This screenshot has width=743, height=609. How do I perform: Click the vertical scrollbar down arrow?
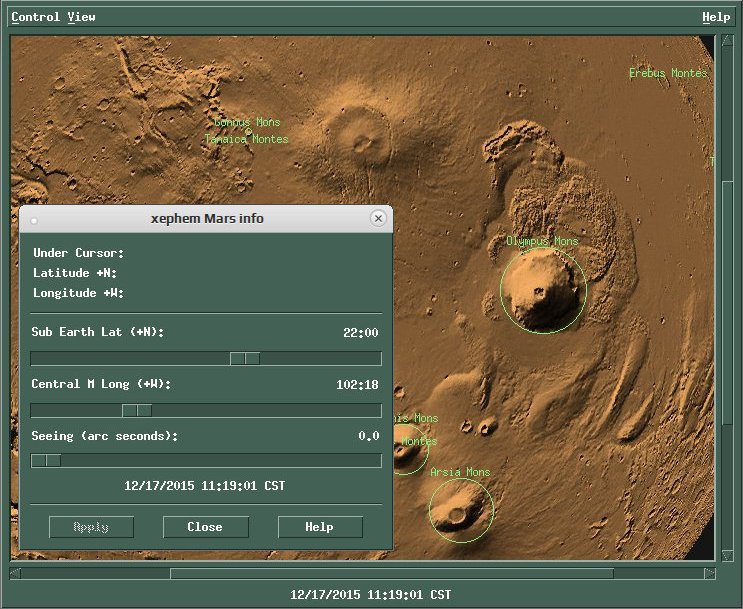(x=727, y=555)
